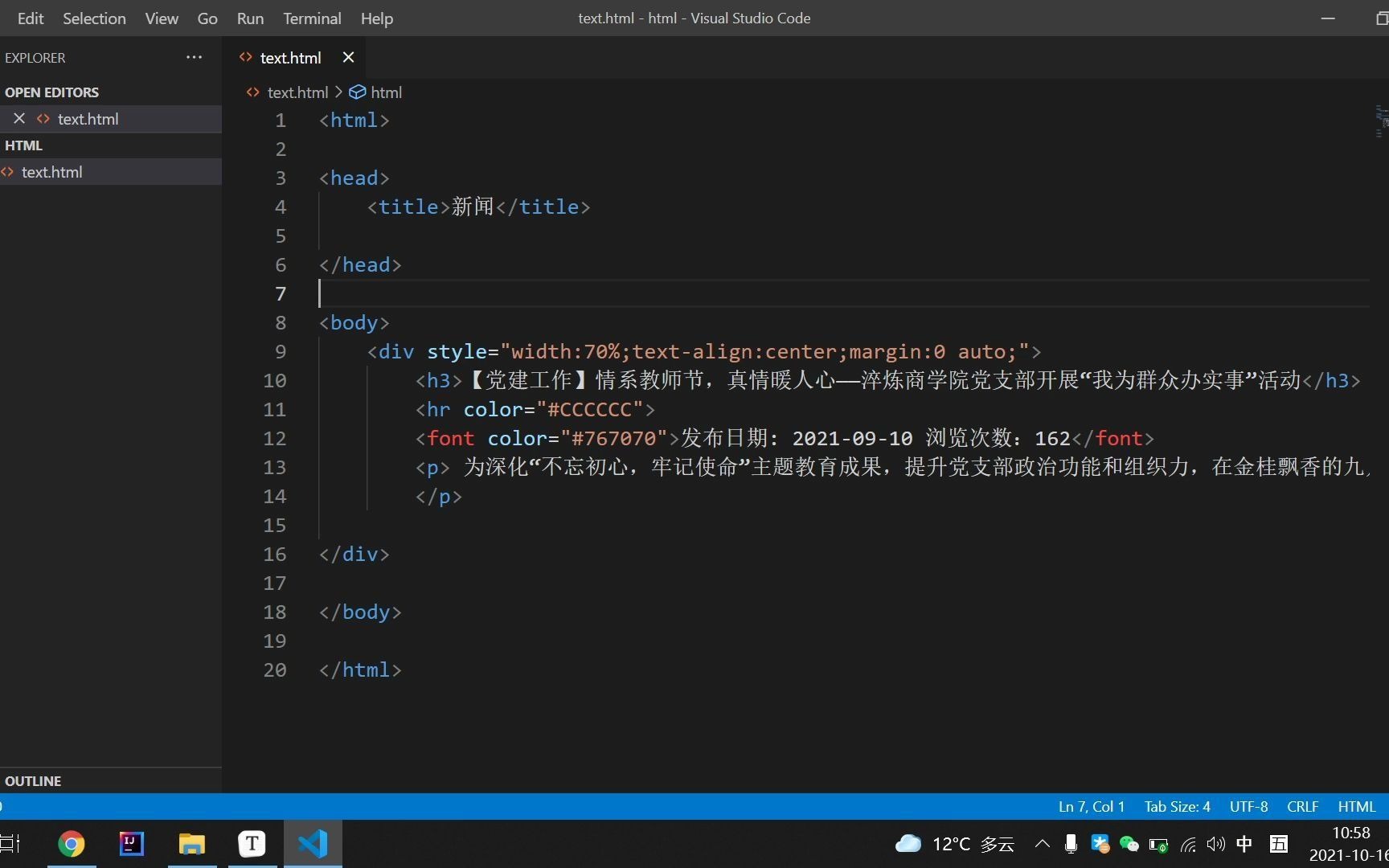1389x868 pixels.
Task: Open the Run menu
Action: (x=249, y=18)
